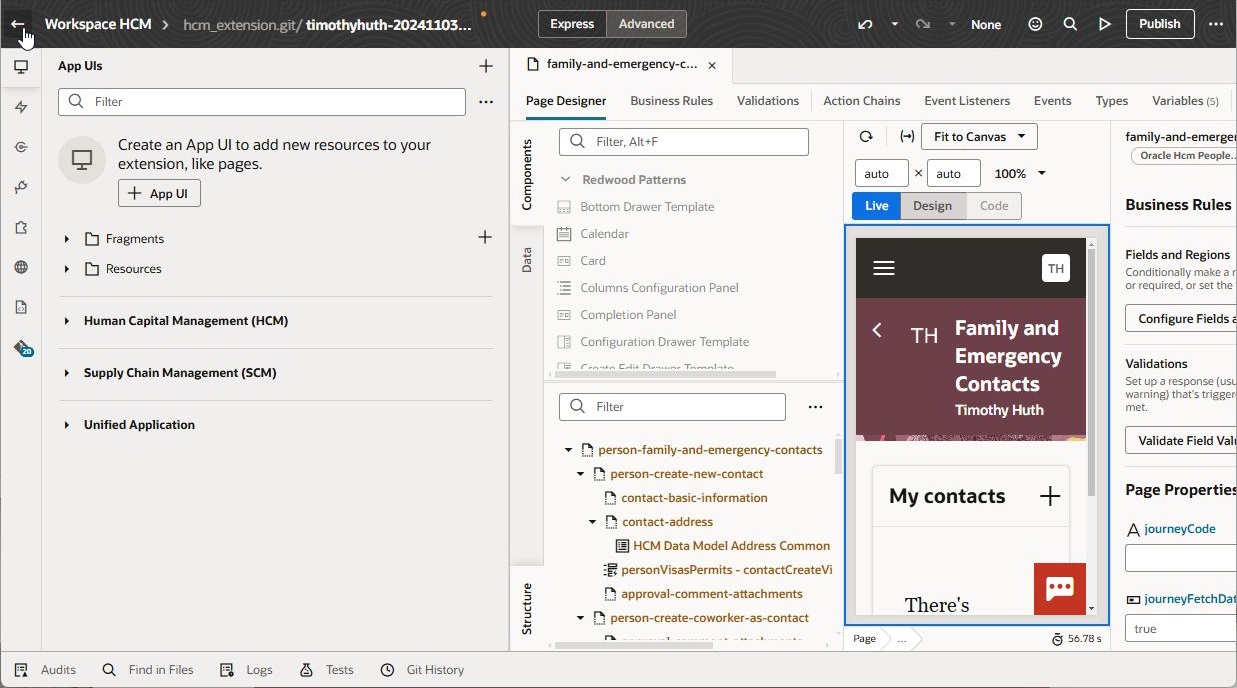Click the plus icon beside App UIs

click(485, 66)
